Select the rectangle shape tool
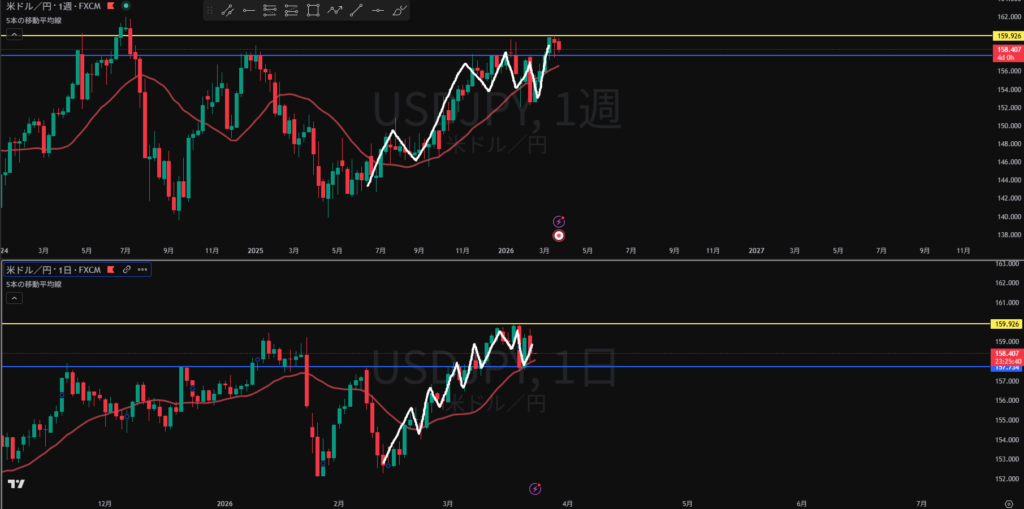Viewport: 1024px width, 509px height. (x=313, y=11)
